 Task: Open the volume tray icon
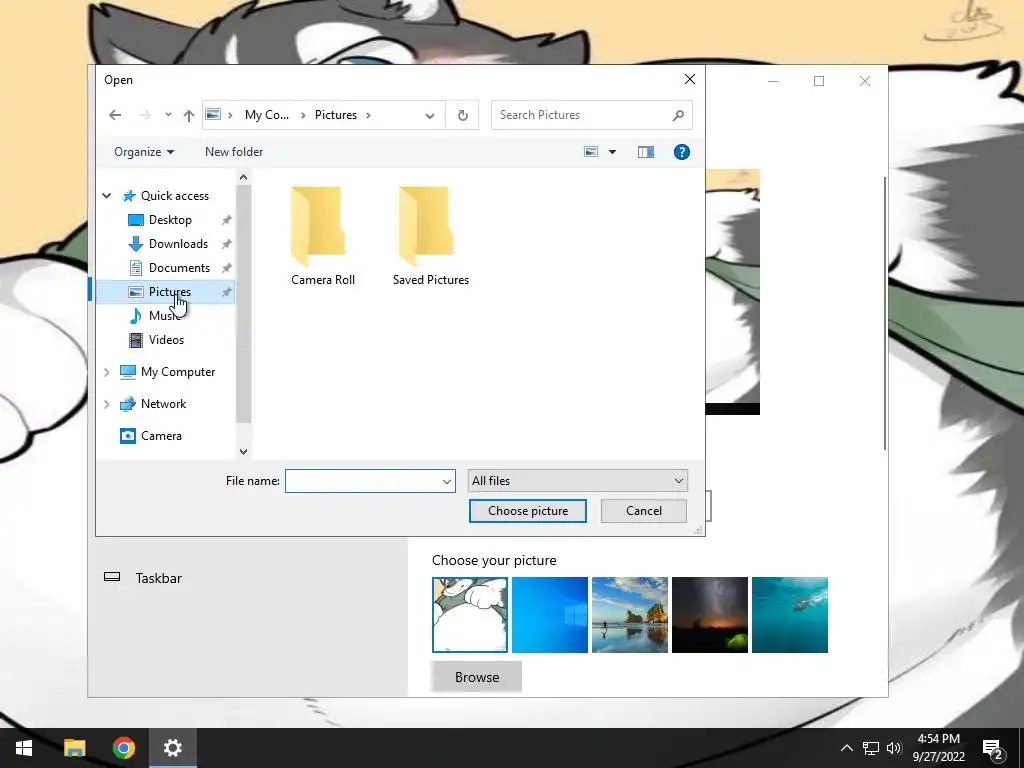[x=894, y=748]
